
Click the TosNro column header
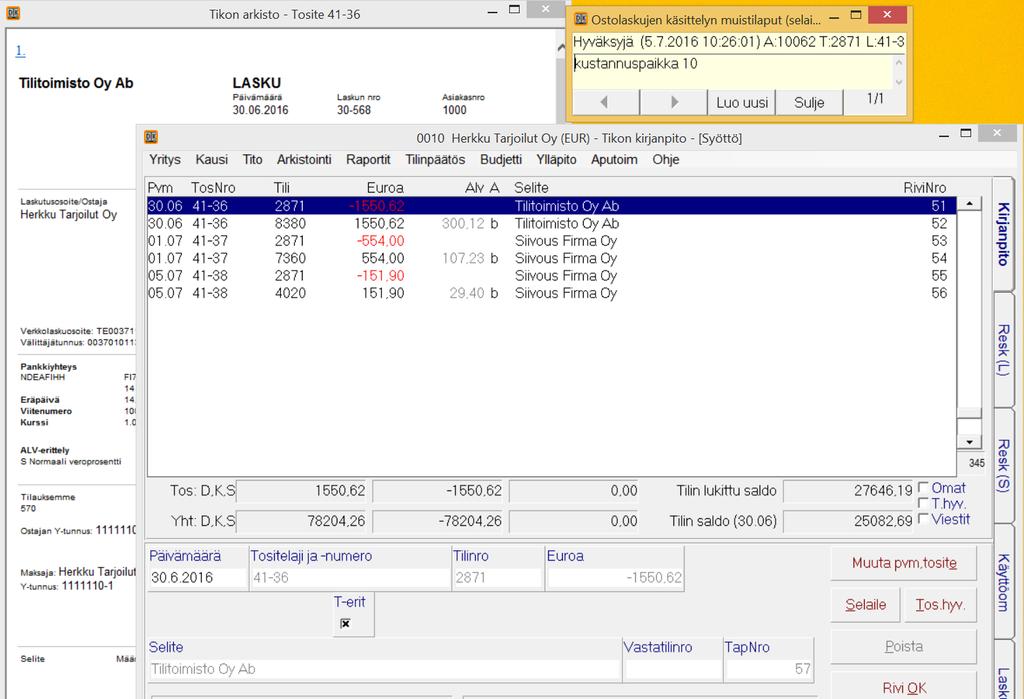[213, 188]
